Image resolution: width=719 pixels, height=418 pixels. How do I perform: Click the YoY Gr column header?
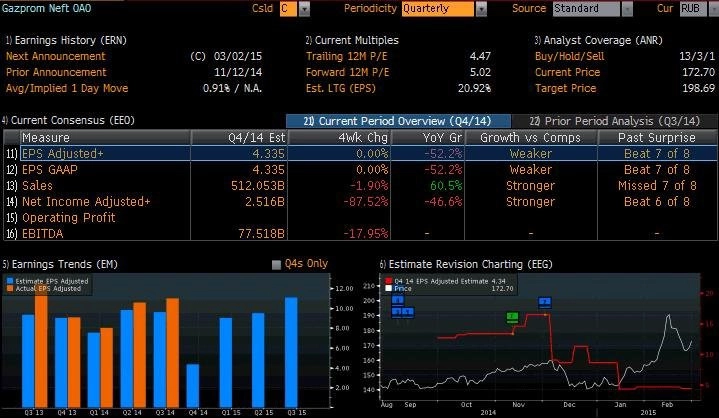coord(428,138)
